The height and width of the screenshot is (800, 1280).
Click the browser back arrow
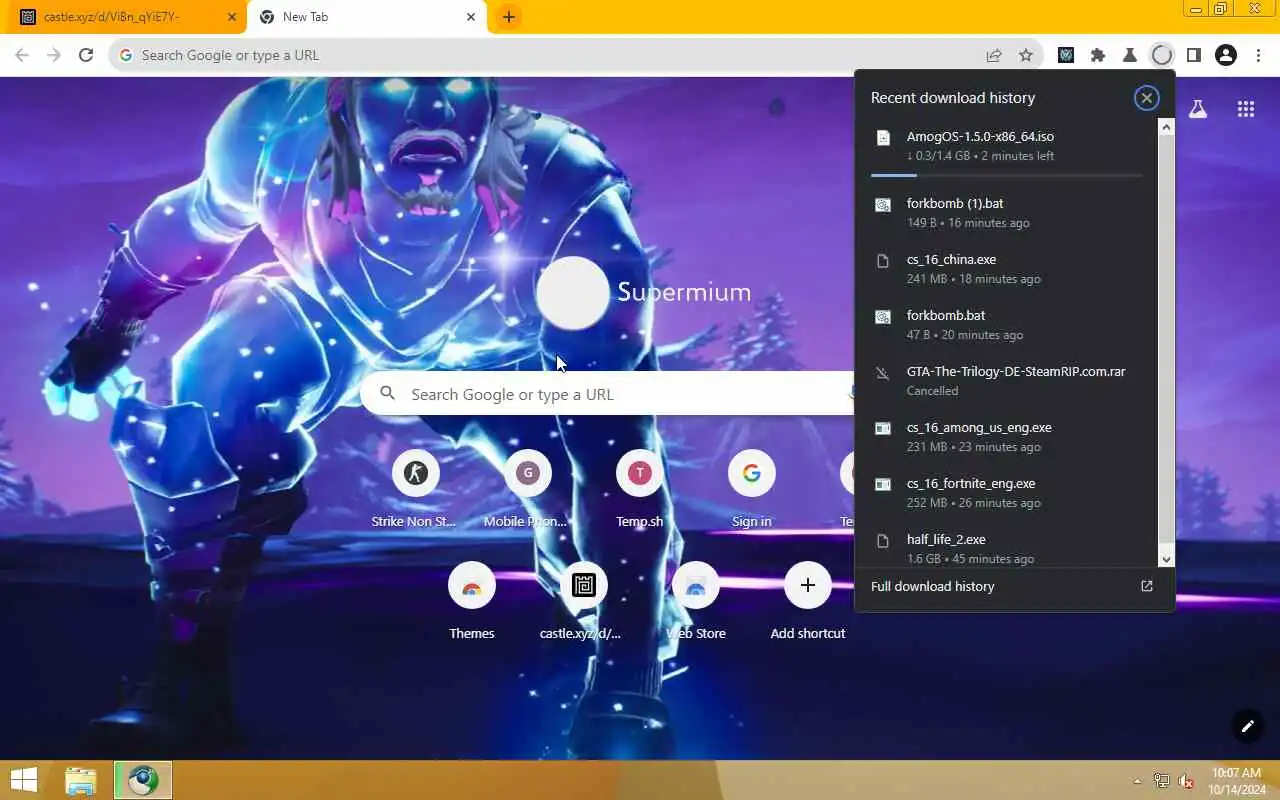[22, 55]
